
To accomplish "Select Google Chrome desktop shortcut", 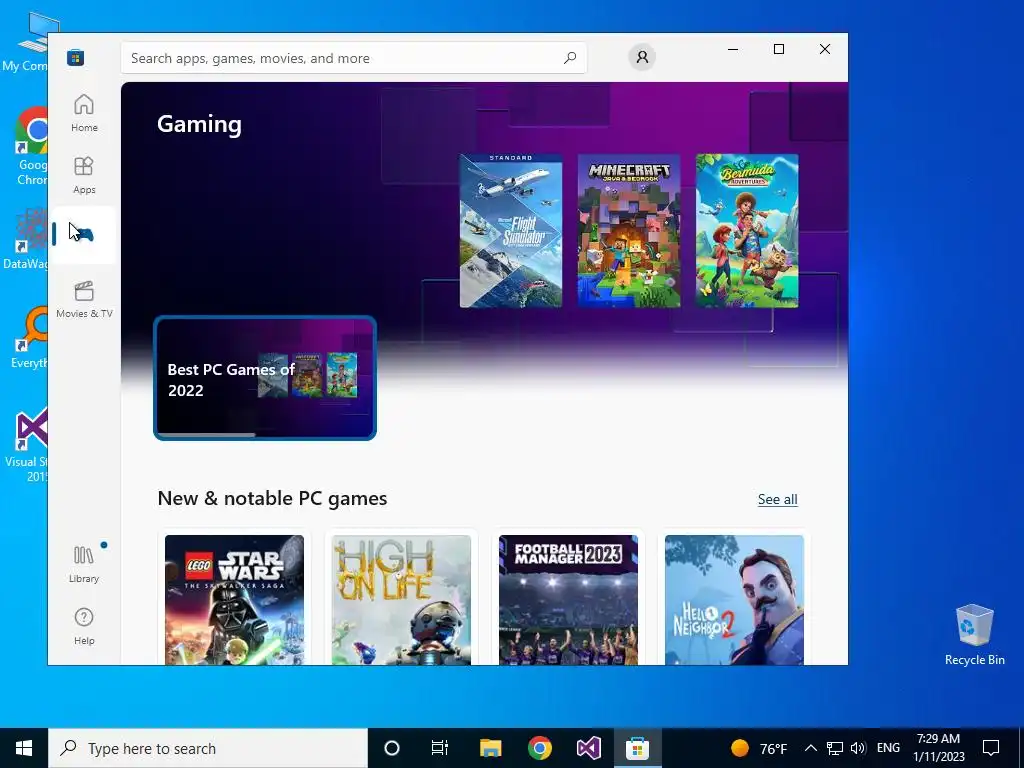I will click(x=30, y=146).
